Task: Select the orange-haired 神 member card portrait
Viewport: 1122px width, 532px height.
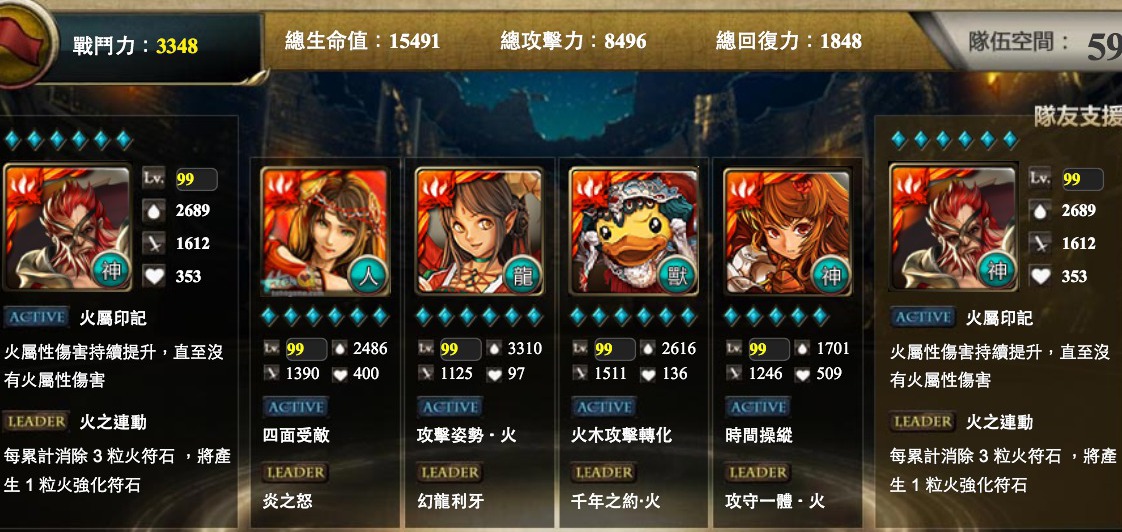Action: point(788,231)
